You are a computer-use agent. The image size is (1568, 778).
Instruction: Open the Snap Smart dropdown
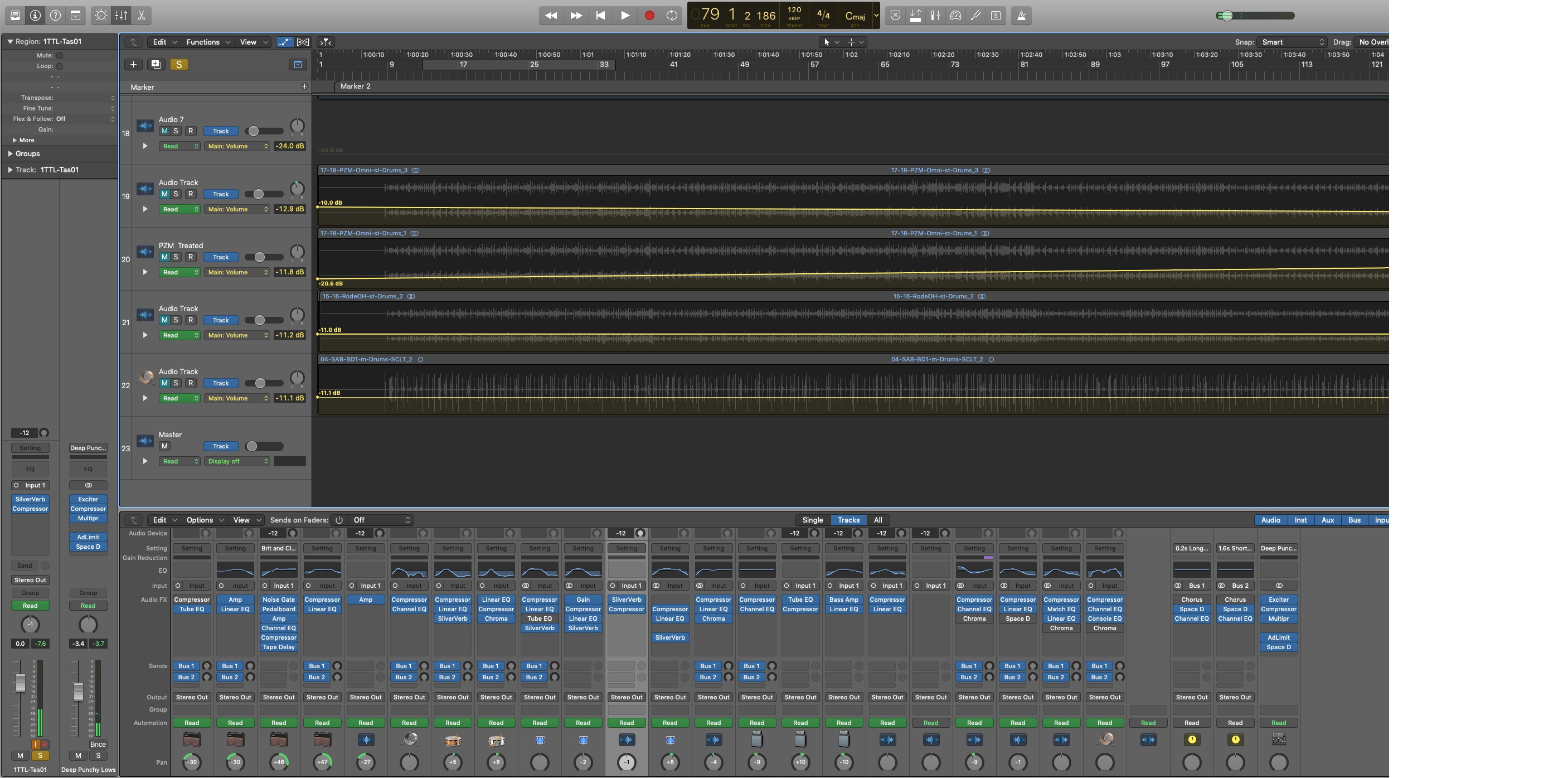(1292, 42)
